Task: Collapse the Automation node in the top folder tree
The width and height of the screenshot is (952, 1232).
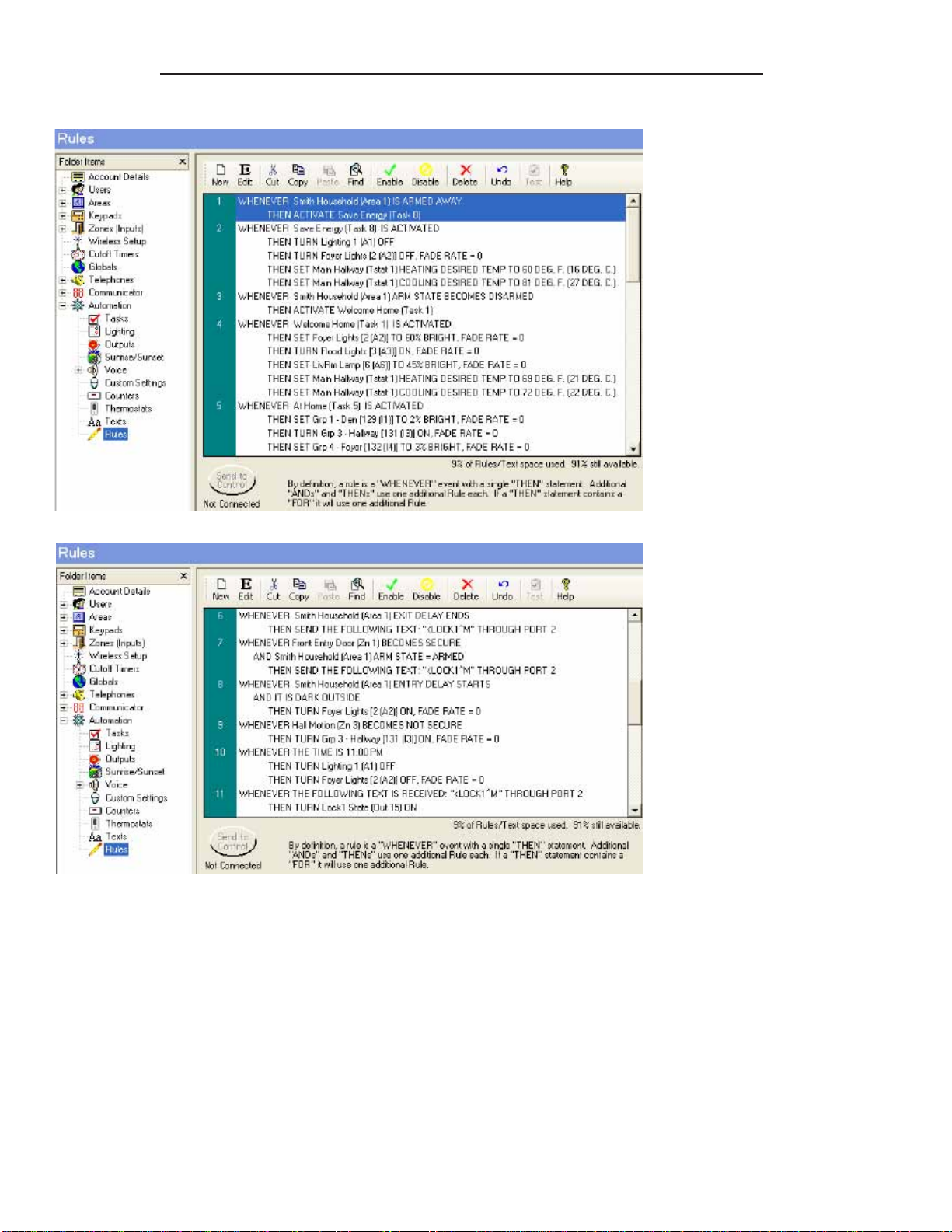Action: pyautogui.click(x=63, y=305)
